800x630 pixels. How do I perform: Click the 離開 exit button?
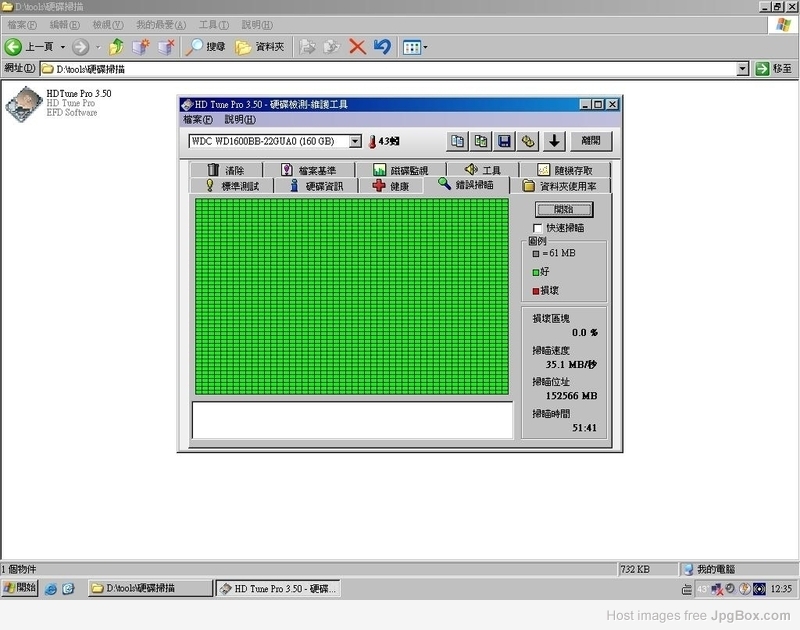pos(590,142)
